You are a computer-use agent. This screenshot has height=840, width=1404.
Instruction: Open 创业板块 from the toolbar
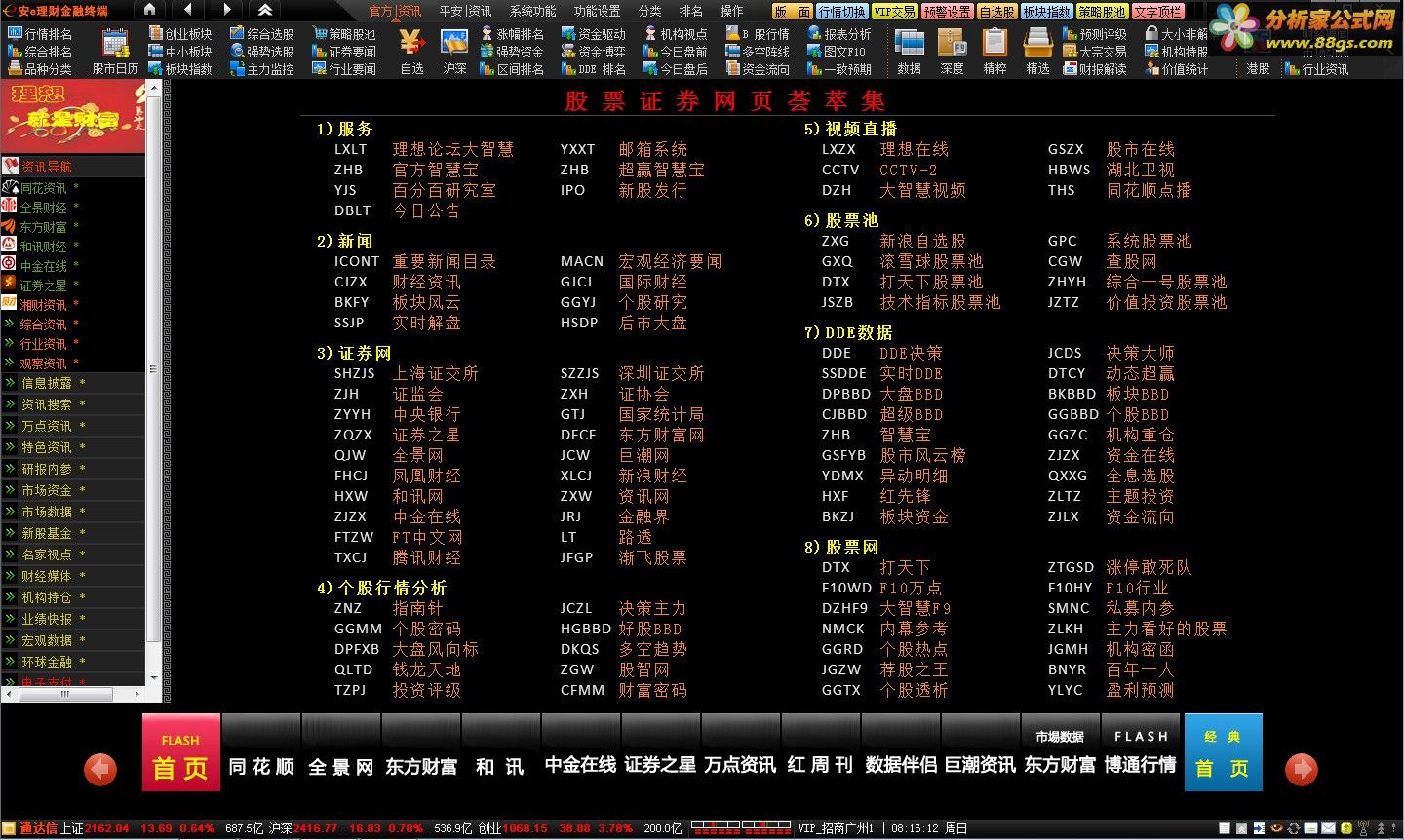point(180,34)
